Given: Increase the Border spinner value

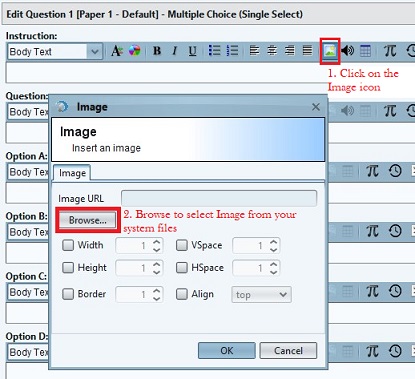Looking at the screenshot, I should point(157,291).
